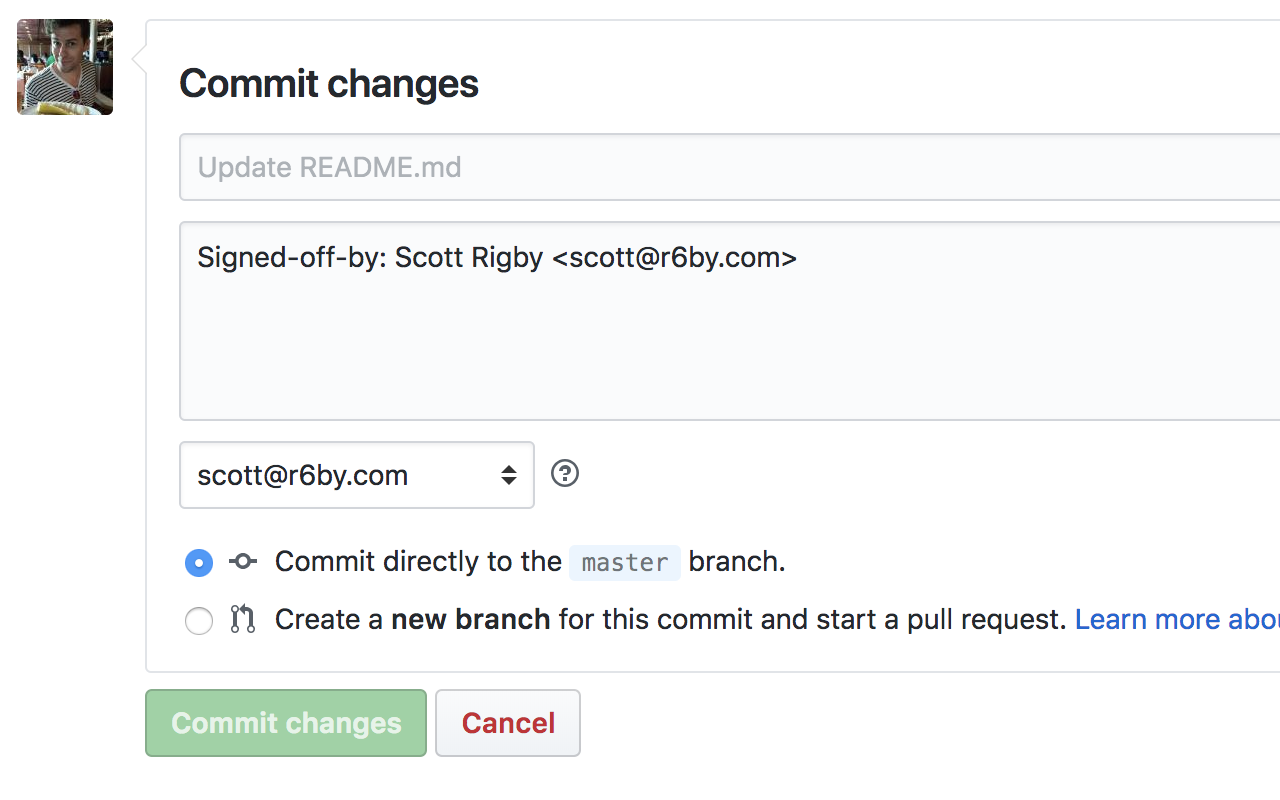Viewport: 1280px width, 800px height.
Task: Click the commit-to-branch icon beside the master option
Action: [242, 561]
